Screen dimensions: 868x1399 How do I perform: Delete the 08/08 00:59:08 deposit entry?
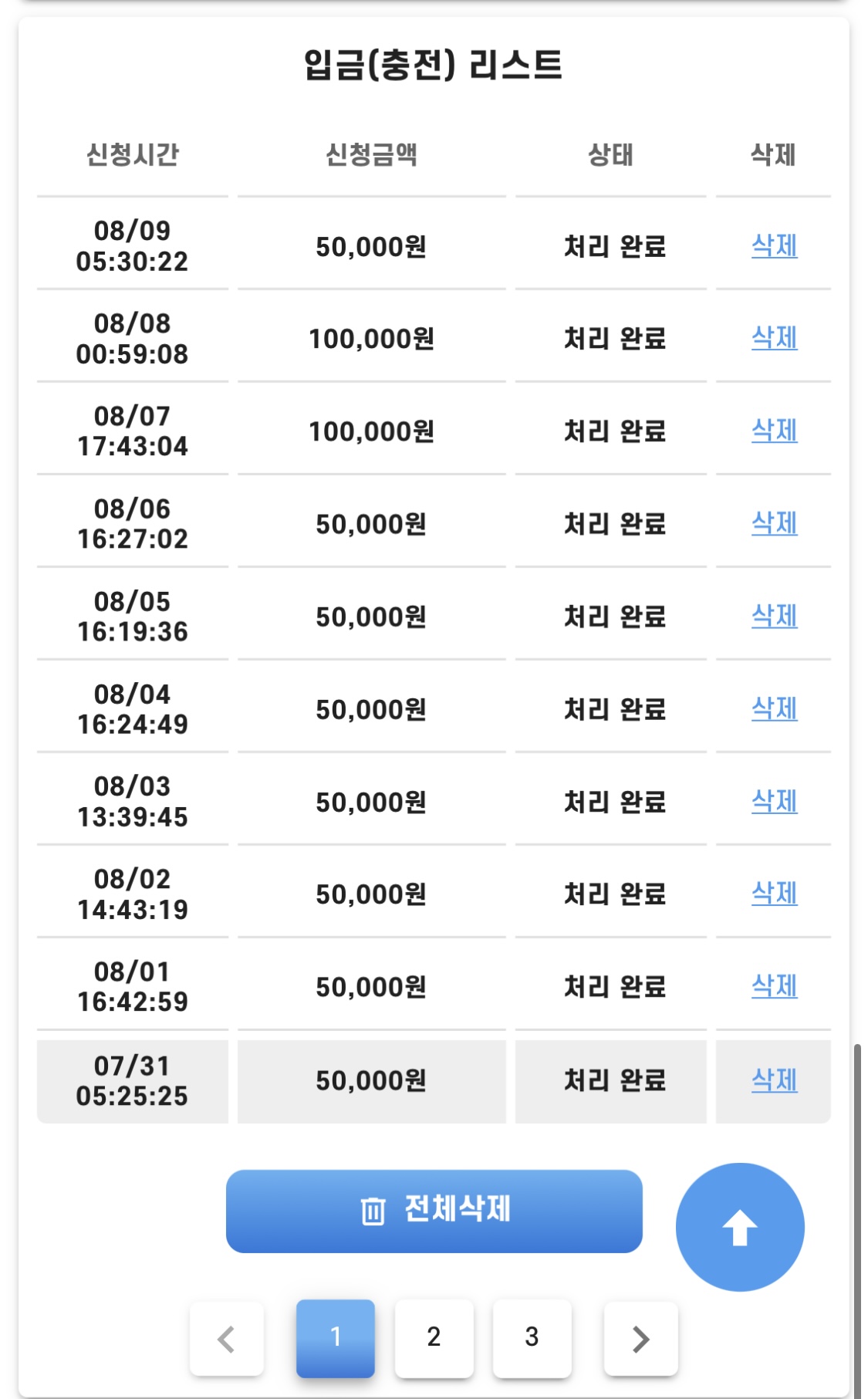tap(774, 338)
